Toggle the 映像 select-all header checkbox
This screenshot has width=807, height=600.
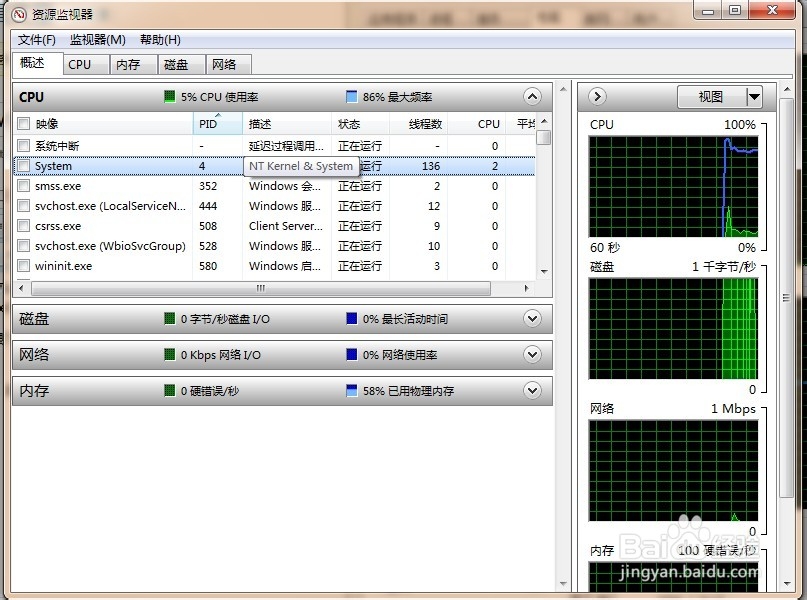tap(24, 124)
